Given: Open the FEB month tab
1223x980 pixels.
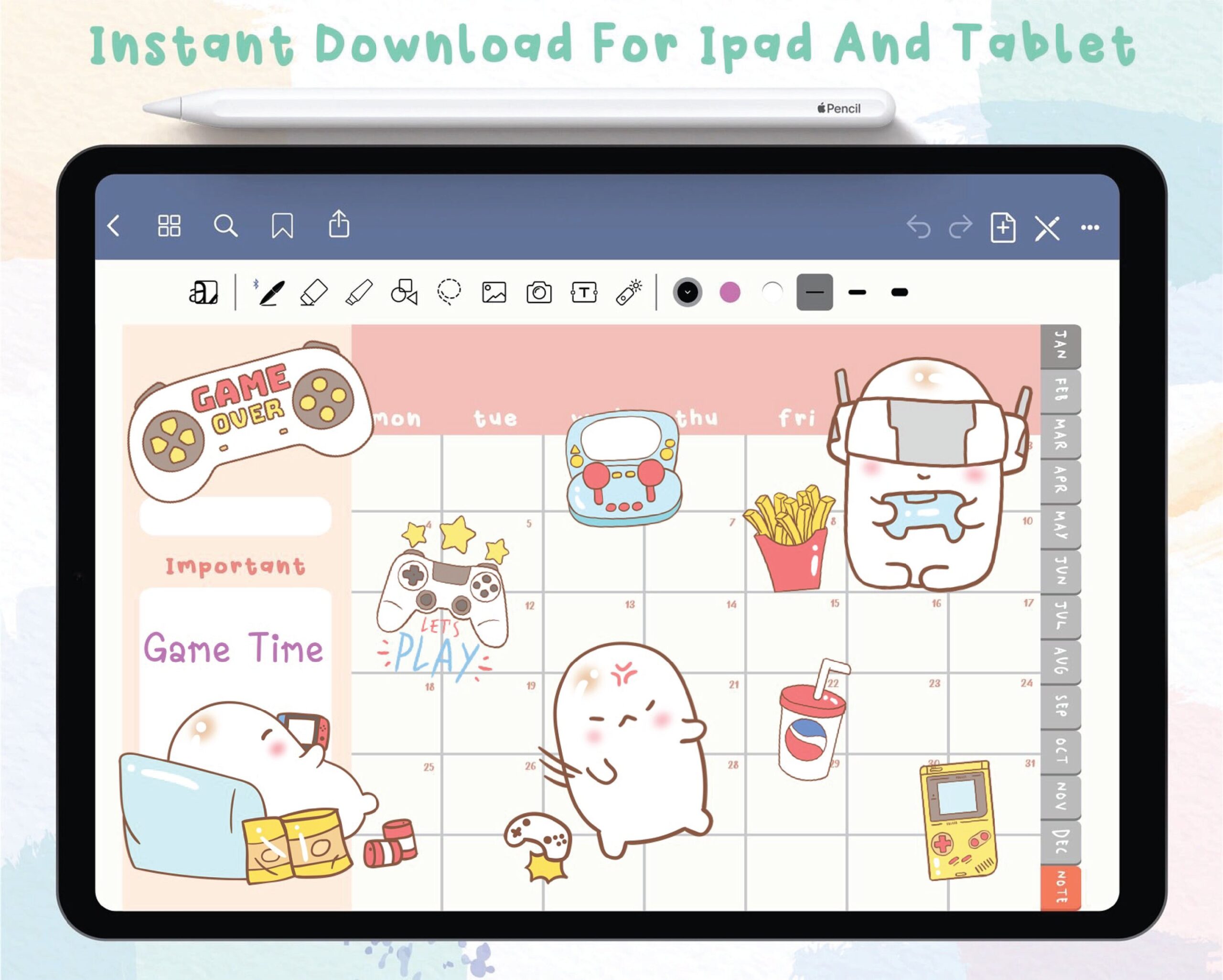Looking at the screenshot, I should tap(1060, 391).
